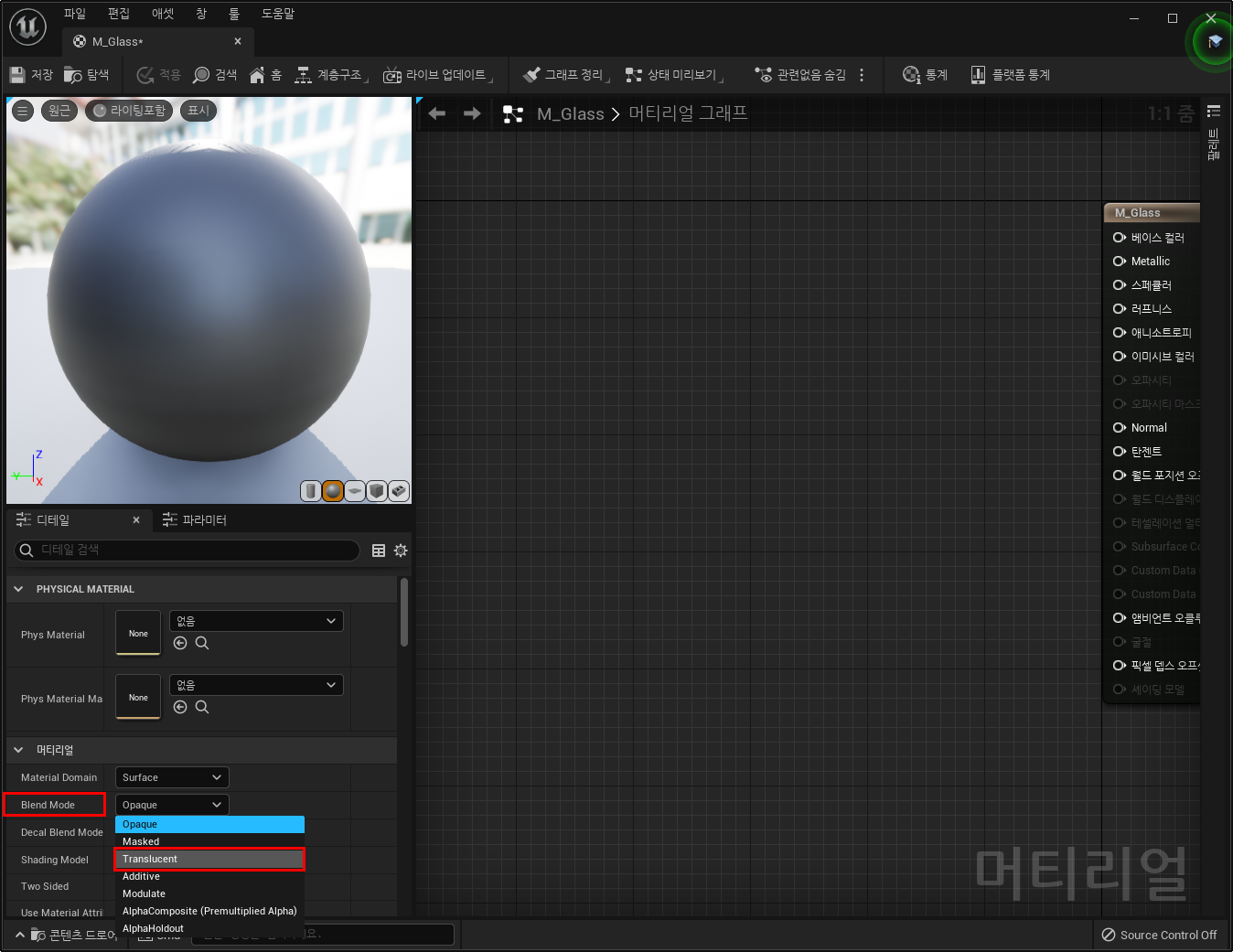
Task: Switch preview mesh to plane
Action: pos(355,491)
